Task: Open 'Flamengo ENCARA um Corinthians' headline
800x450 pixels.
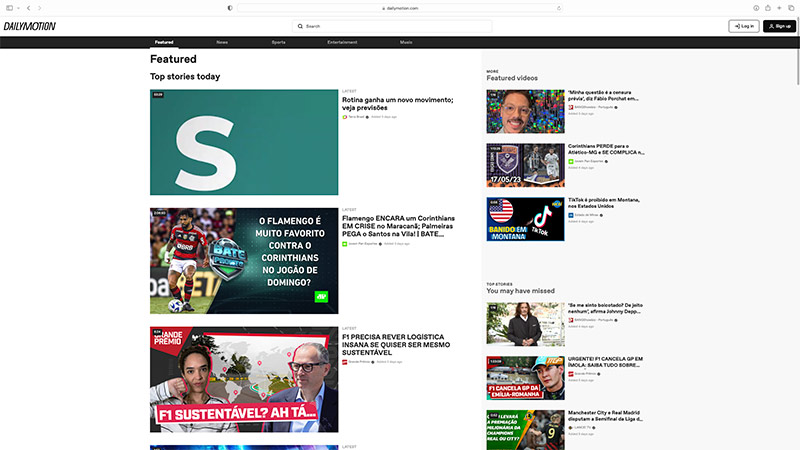Action: pos(398,226)
